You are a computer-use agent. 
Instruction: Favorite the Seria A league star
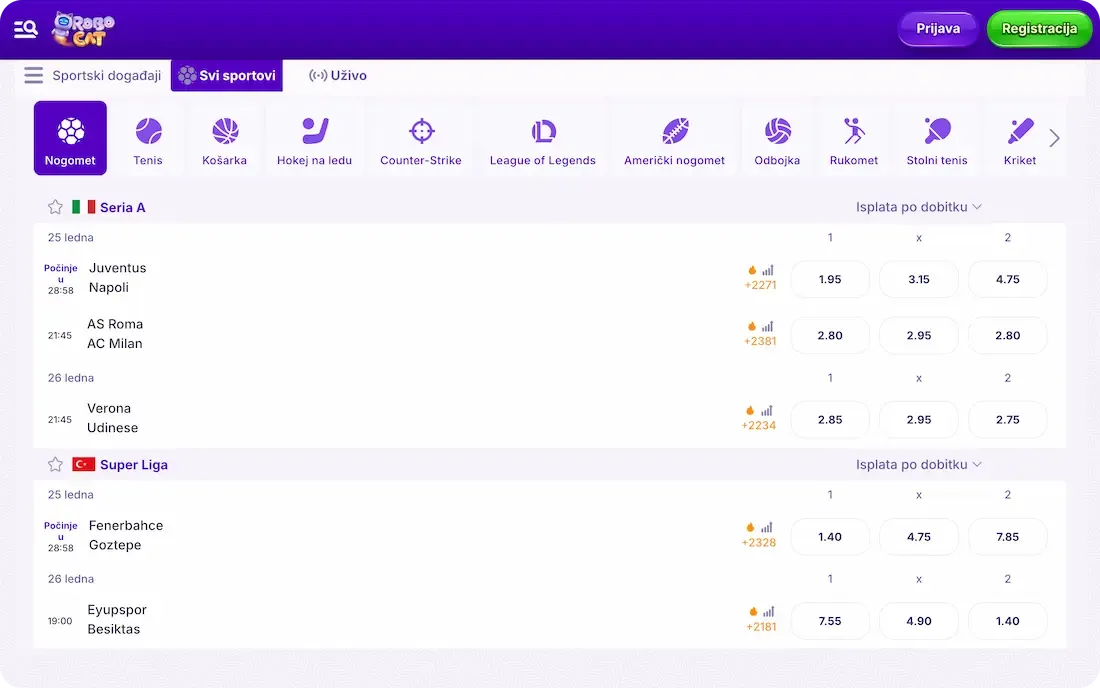click(56, 207)
